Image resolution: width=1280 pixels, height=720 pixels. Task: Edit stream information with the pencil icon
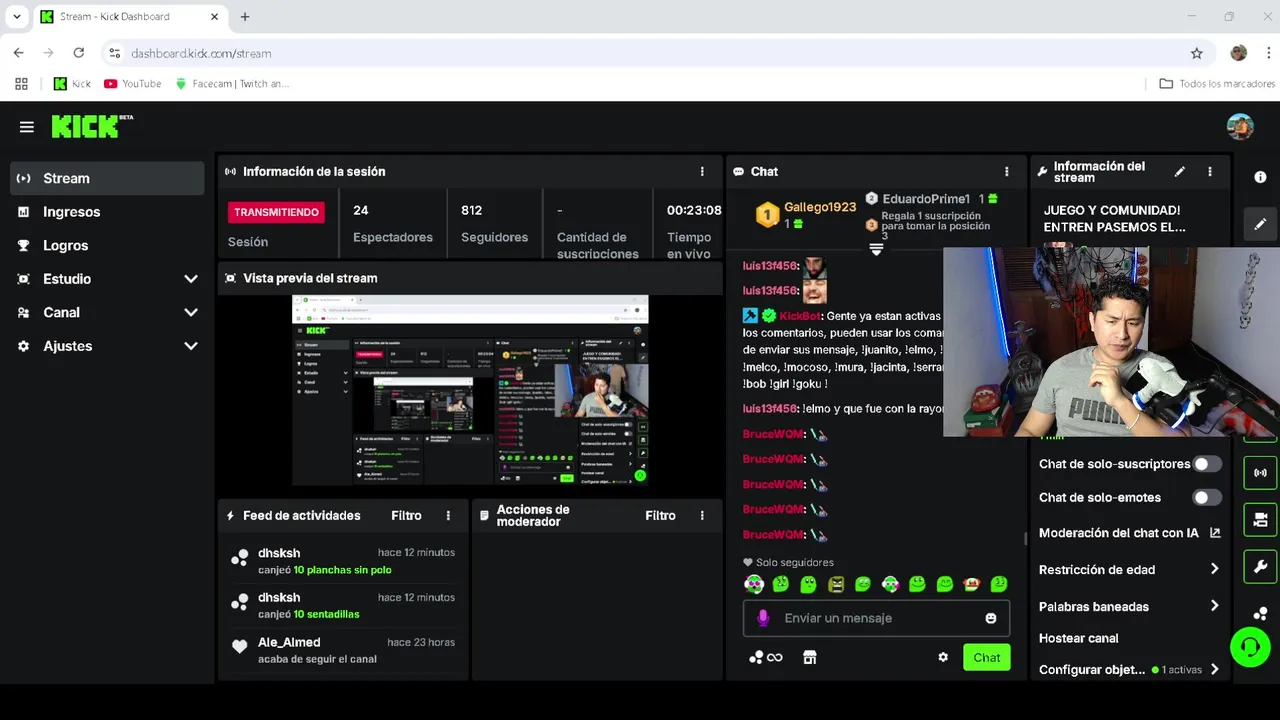coord(1180,171)
